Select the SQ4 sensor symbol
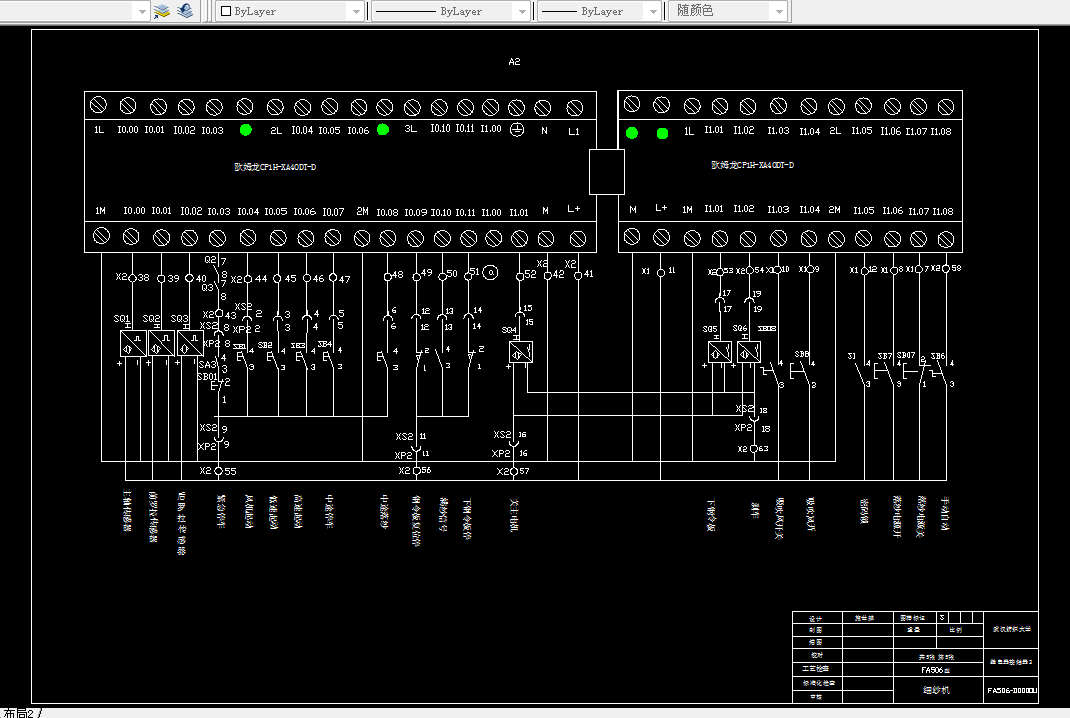The image size is (1070, 718). 521,352
